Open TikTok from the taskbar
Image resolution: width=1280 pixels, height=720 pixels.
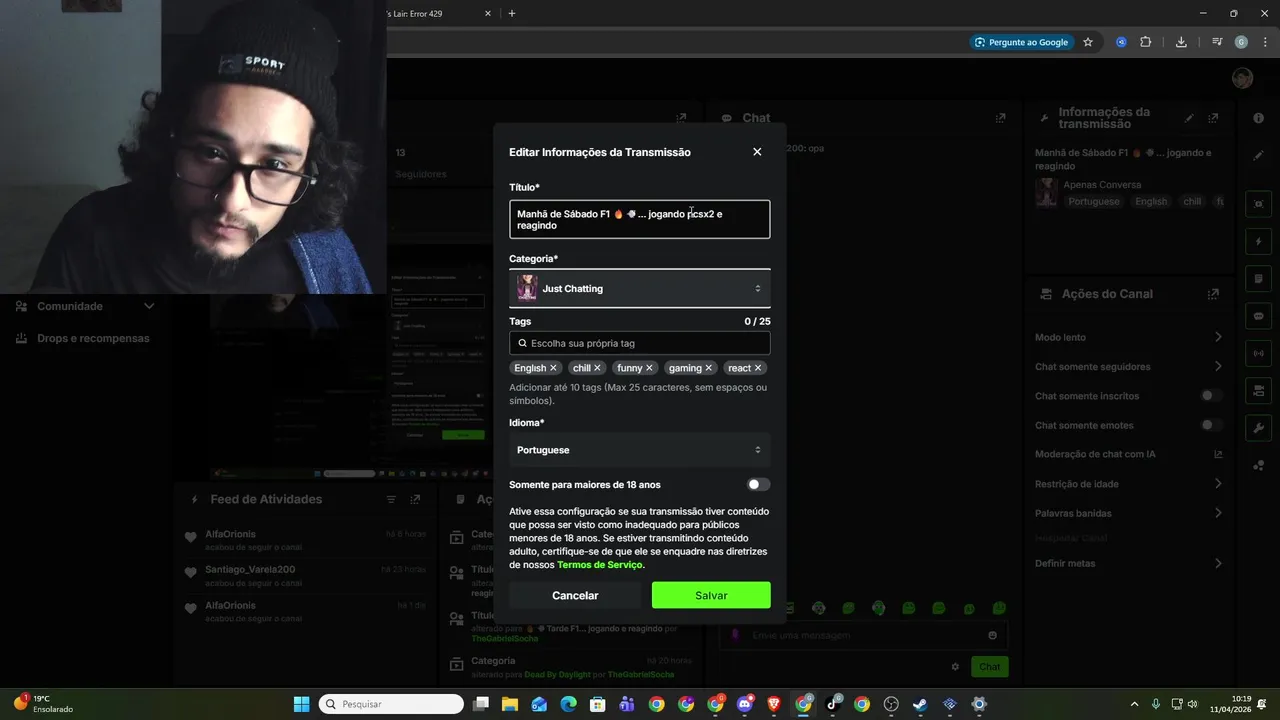832,704
